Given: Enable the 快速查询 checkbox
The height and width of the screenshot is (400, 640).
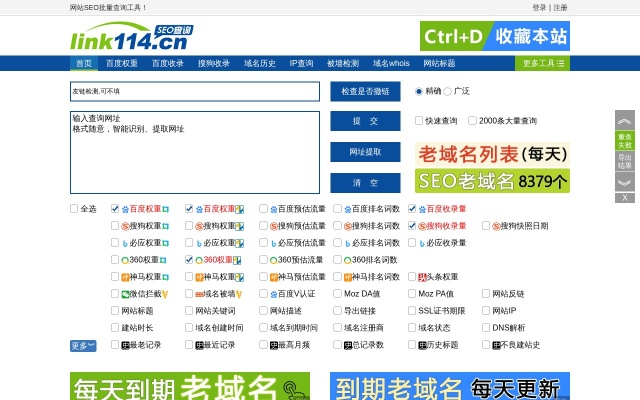Looking at the screenshot, I should tap(419, 121).
